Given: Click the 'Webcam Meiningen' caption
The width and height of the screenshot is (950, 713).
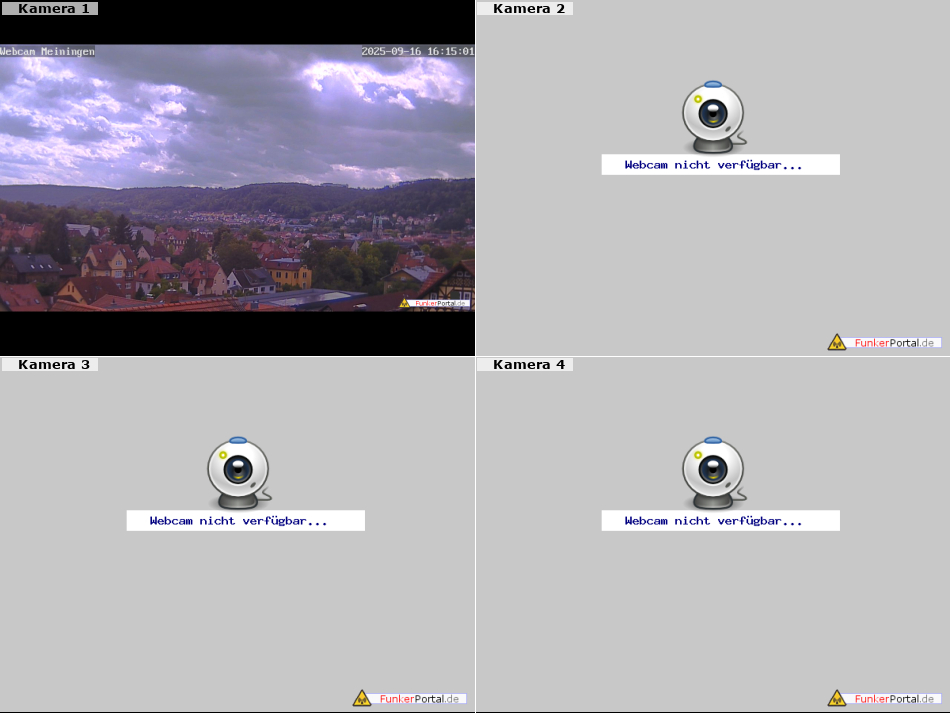Looking at the screenshot, I should [47, 51].
